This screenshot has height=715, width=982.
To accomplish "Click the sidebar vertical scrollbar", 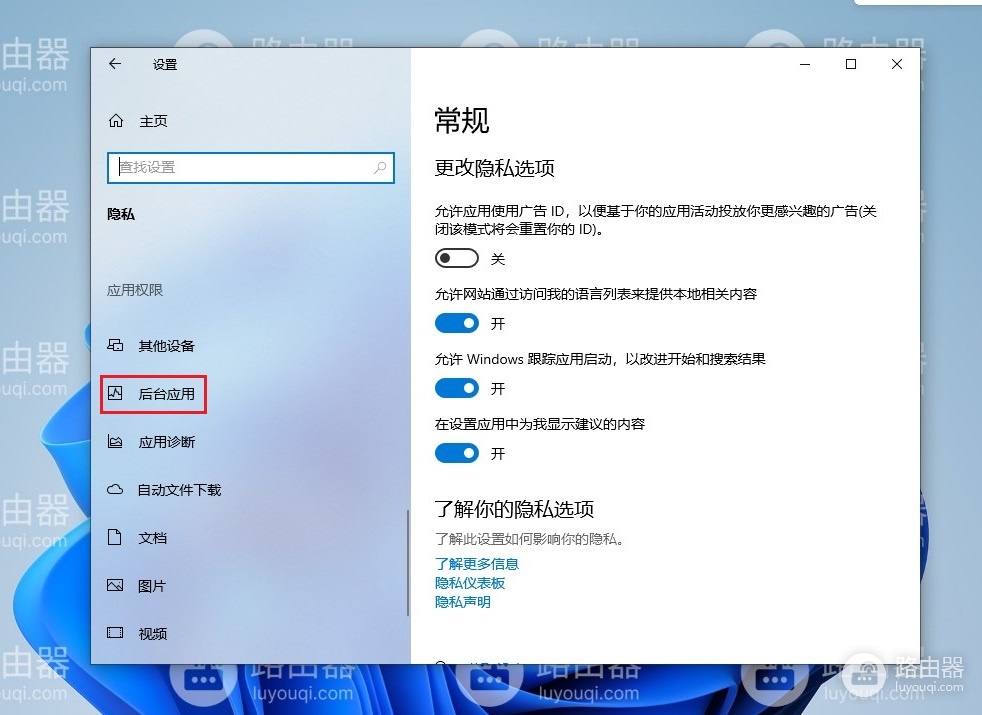I will point(408,562).
